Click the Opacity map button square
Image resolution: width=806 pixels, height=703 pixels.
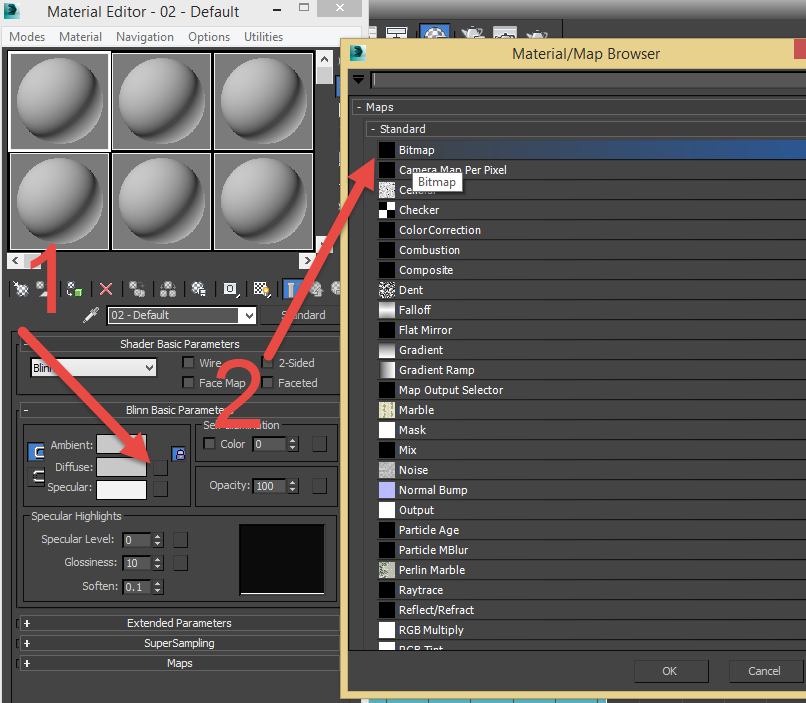319,486
